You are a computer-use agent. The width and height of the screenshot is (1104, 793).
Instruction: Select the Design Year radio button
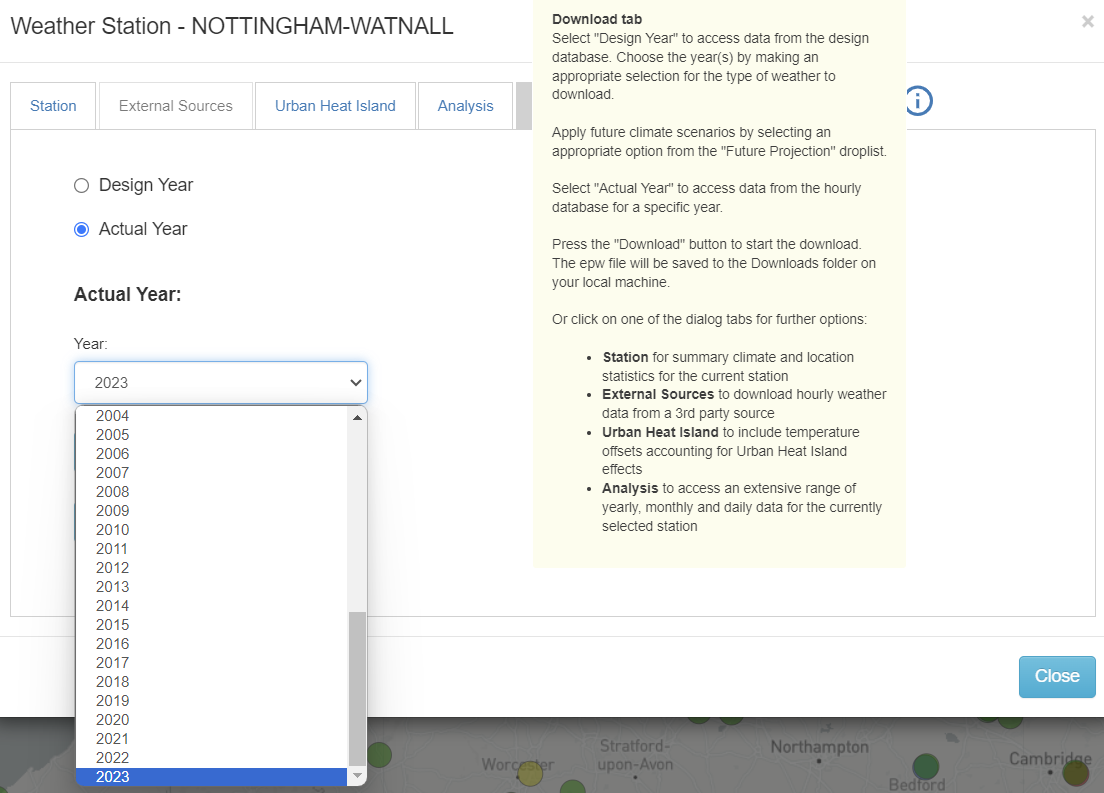coord(82,185)
